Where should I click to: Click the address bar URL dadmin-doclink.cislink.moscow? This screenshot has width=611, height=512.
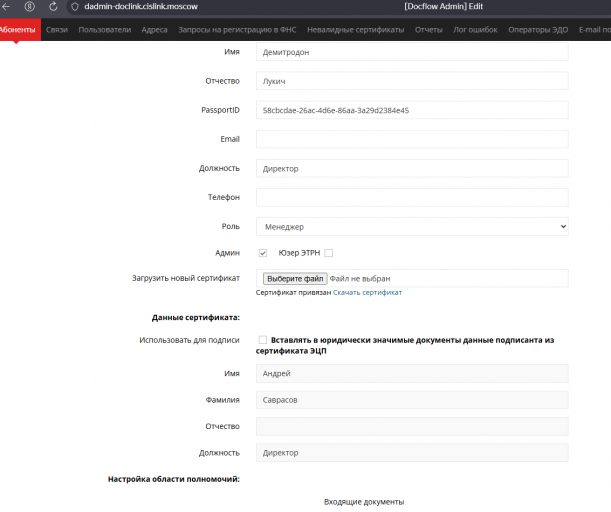pyautogui.click(x=141, y=7)
